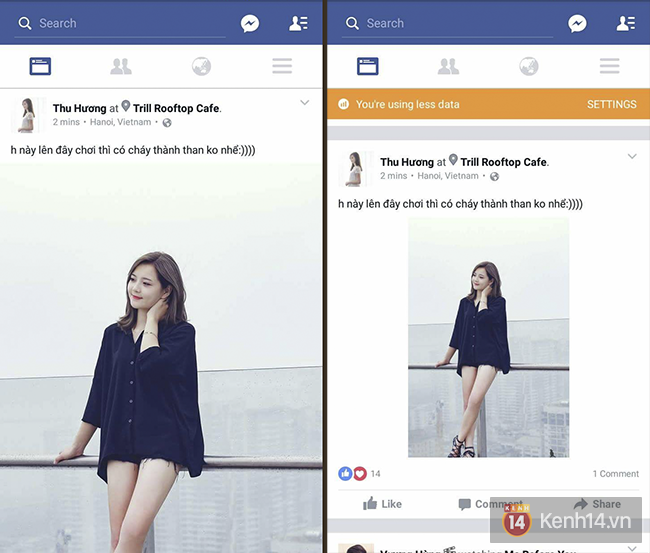Select News Feed tab on left screen
650x553 pixels.
[40, 66]
